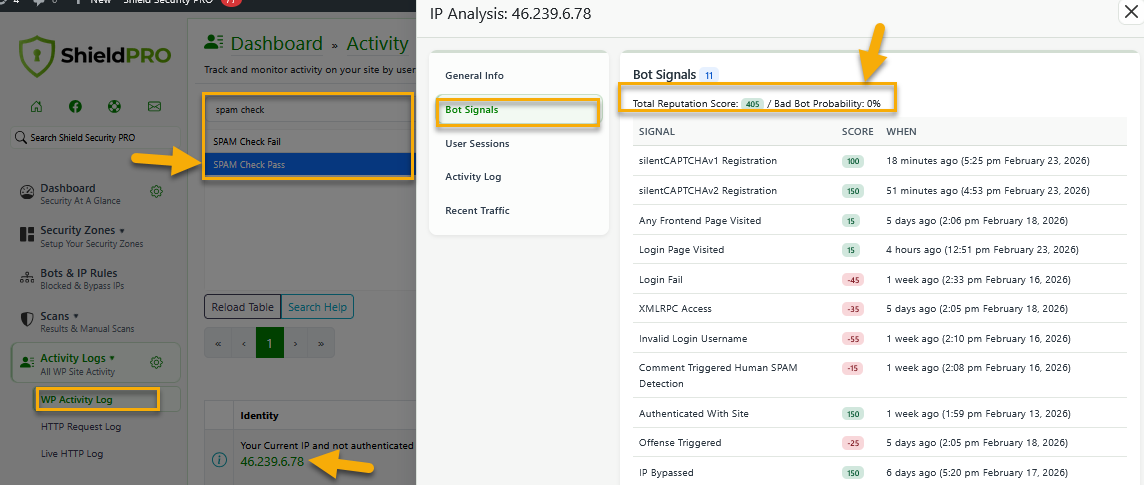Click the Activity Logs user-list icon

(x=27, y=362)
